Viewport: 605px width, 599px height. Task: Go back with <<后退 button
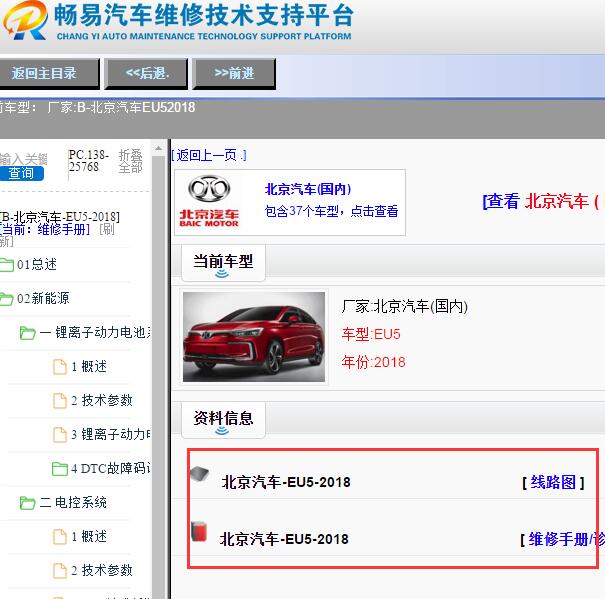click(x=146, y=73)
